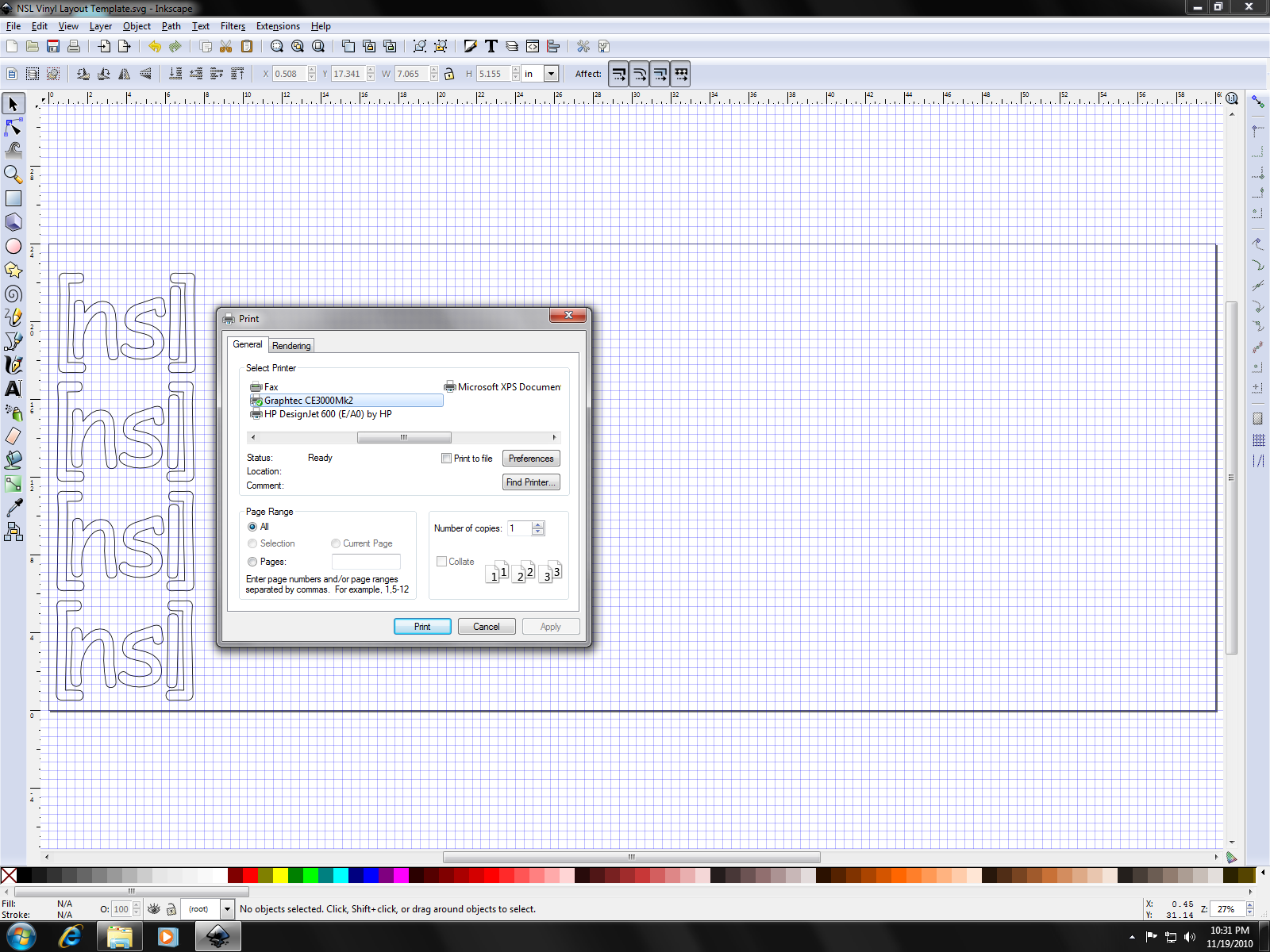The width and height of the screenshot is (1270, 952).
Task: Select the Star polygon tool
Action: click(13, 271)
